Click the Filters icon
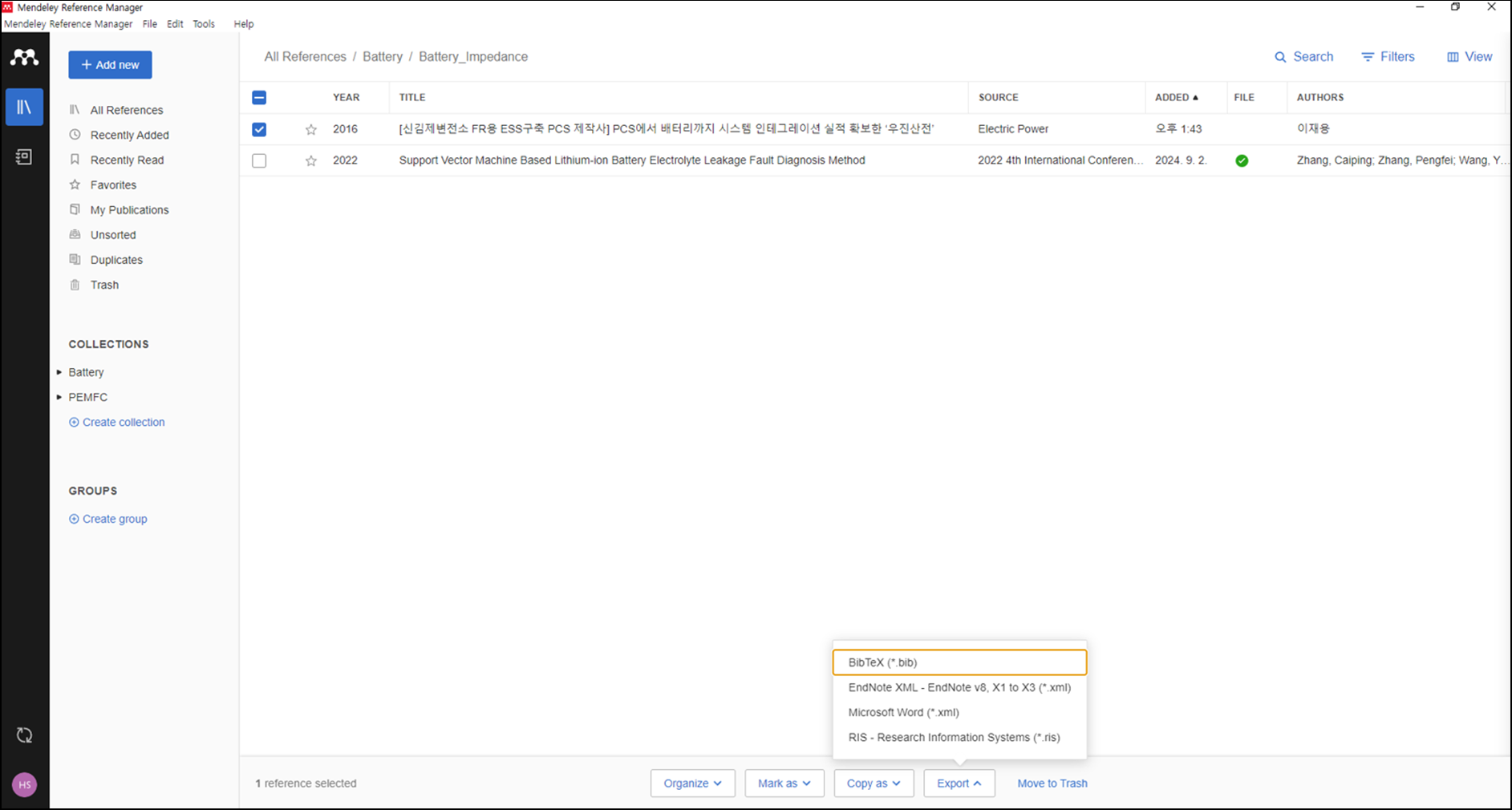This screenshot has width=1512, height=810. point(1368,57)
